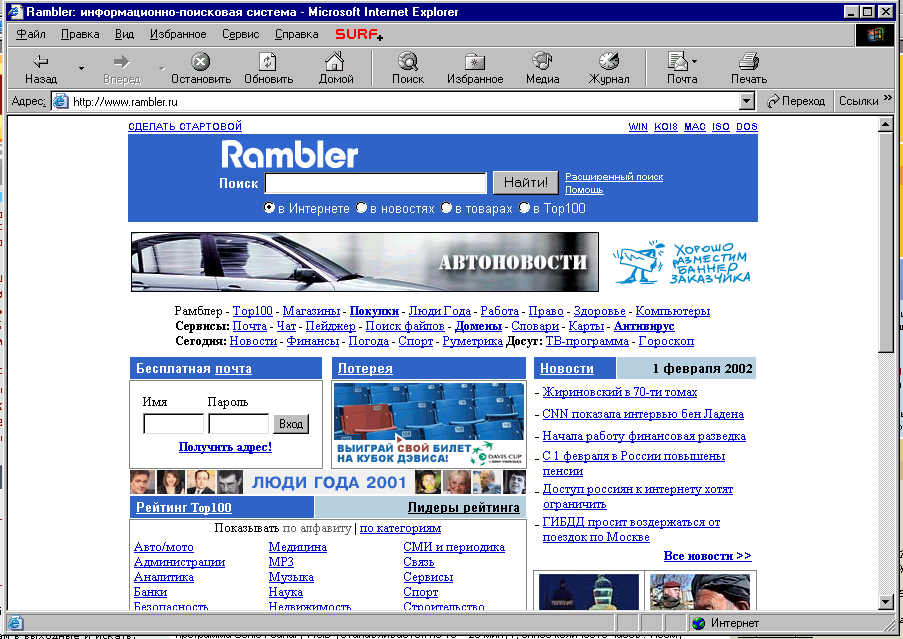Open the Сервис menu
903x639 pixels.
coord(241,35)
